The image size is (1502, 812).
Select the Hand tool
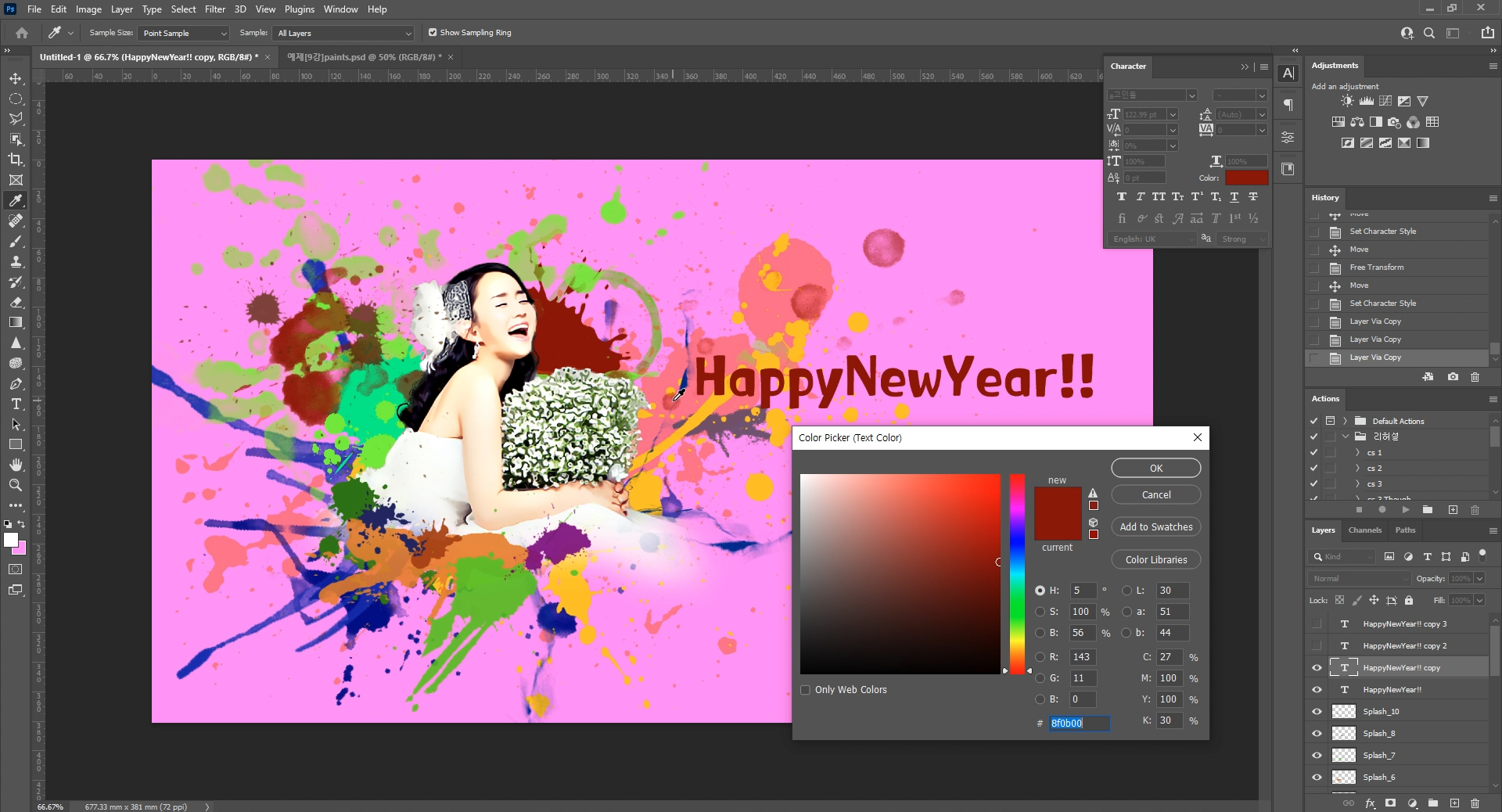pos(16,465)
